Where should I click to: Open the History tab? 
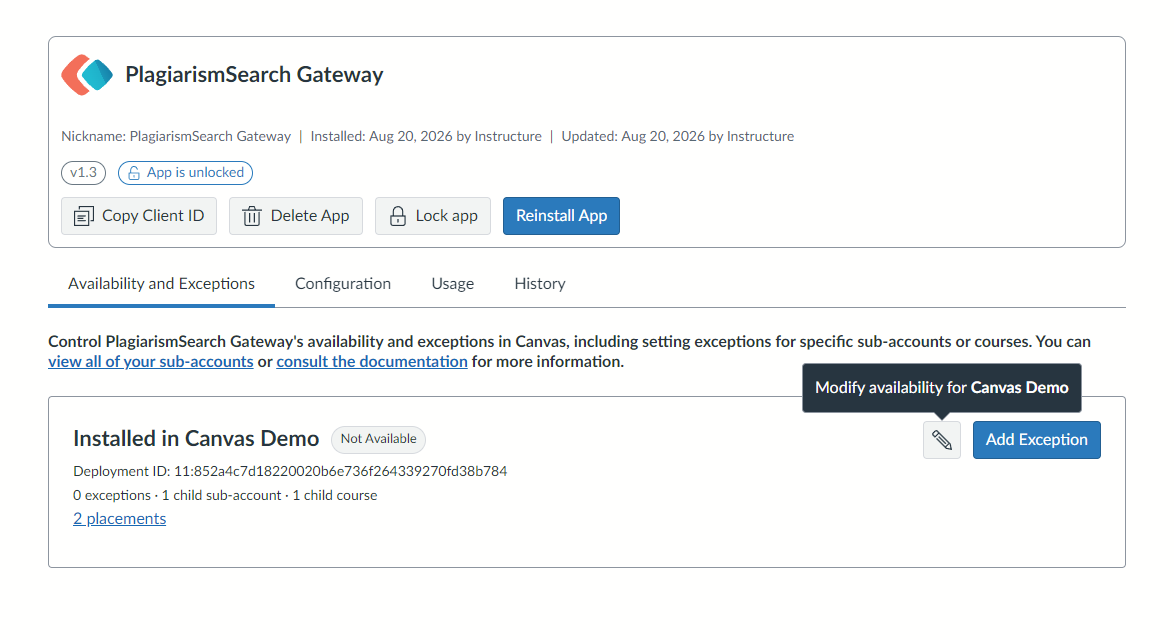540,284
